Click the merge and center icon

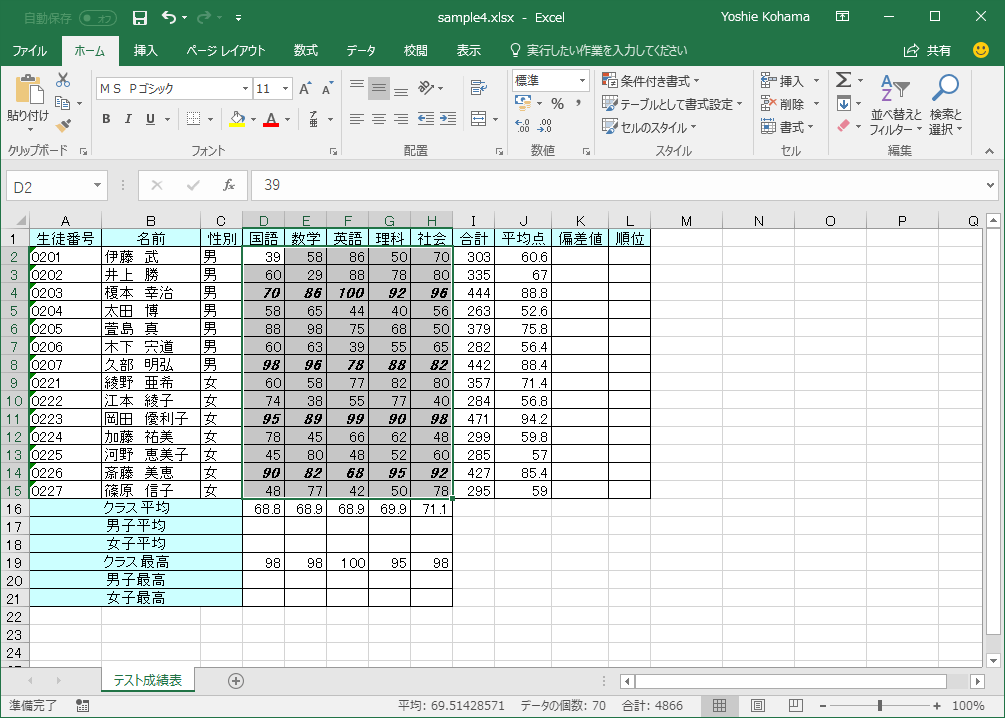pos(479,119)
